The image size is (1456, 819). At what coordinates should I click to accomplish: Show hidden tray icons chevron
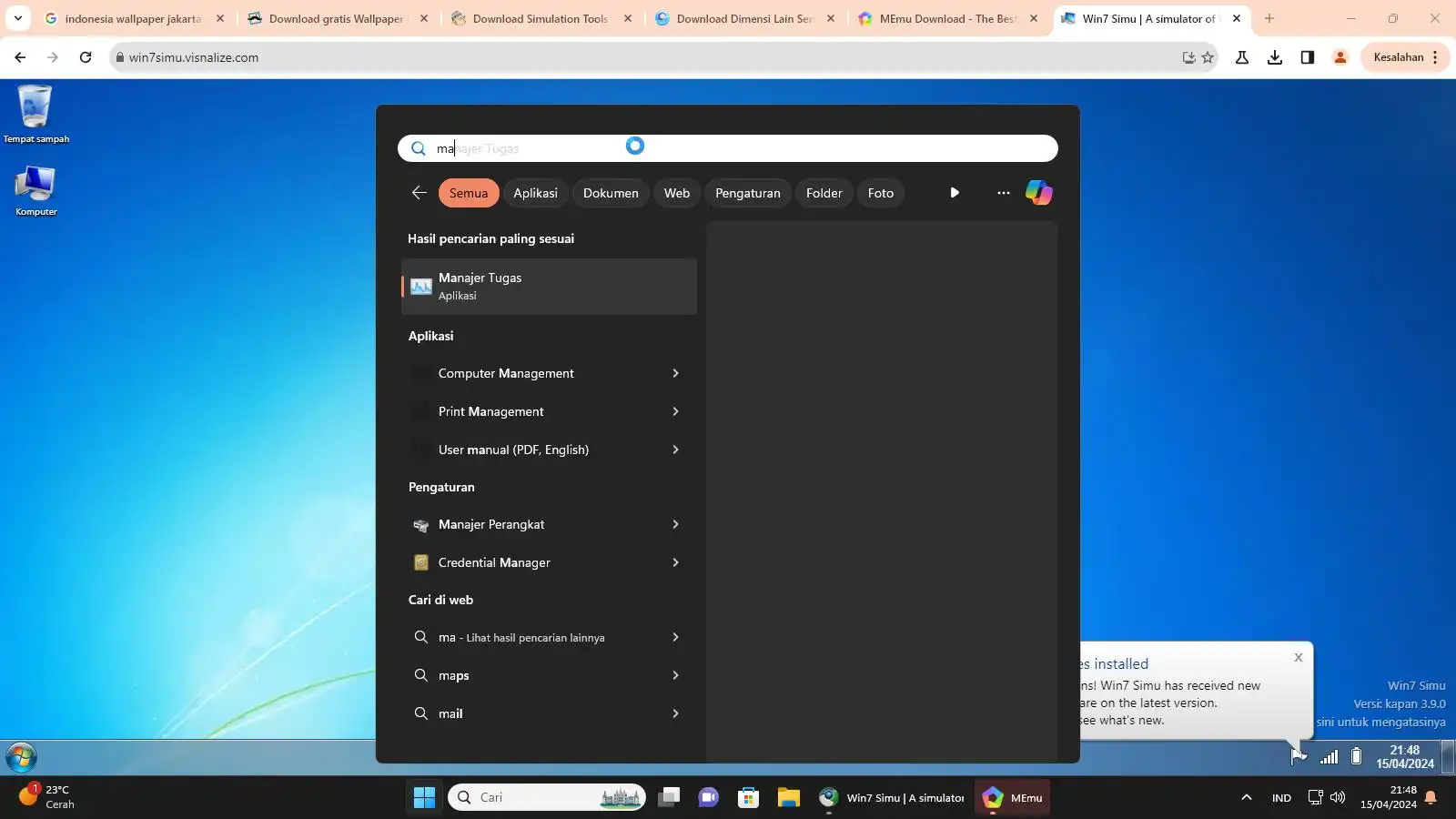coord(1246,798)
